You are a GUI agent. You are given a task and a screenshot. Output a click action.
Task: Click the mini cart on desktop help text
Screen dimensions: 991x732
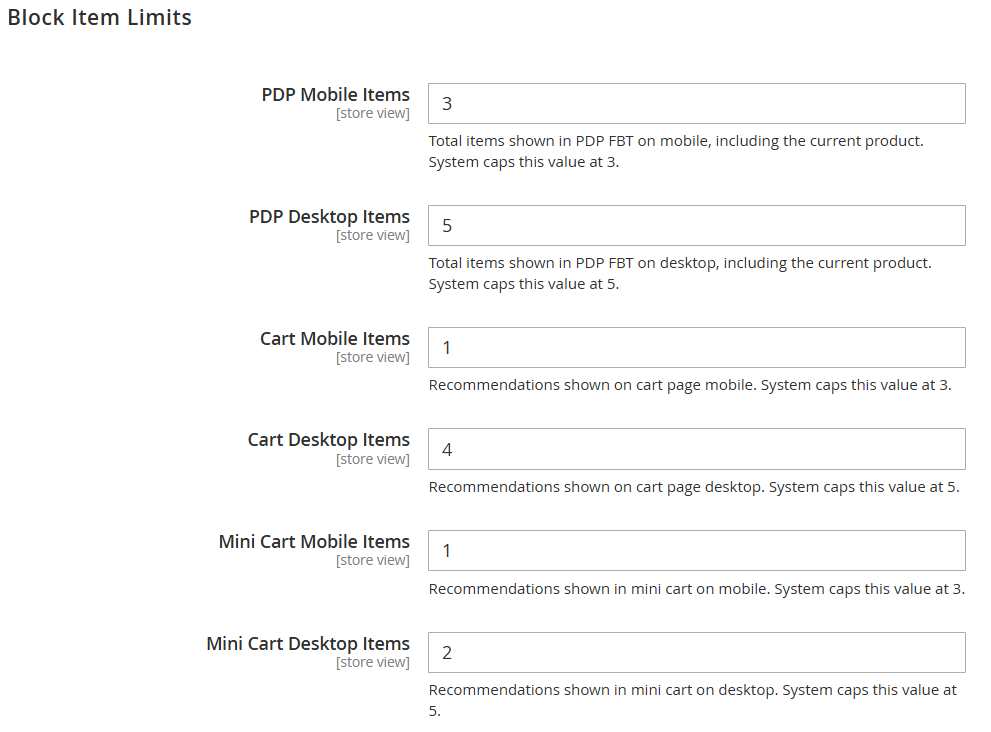tap(693, 700)
